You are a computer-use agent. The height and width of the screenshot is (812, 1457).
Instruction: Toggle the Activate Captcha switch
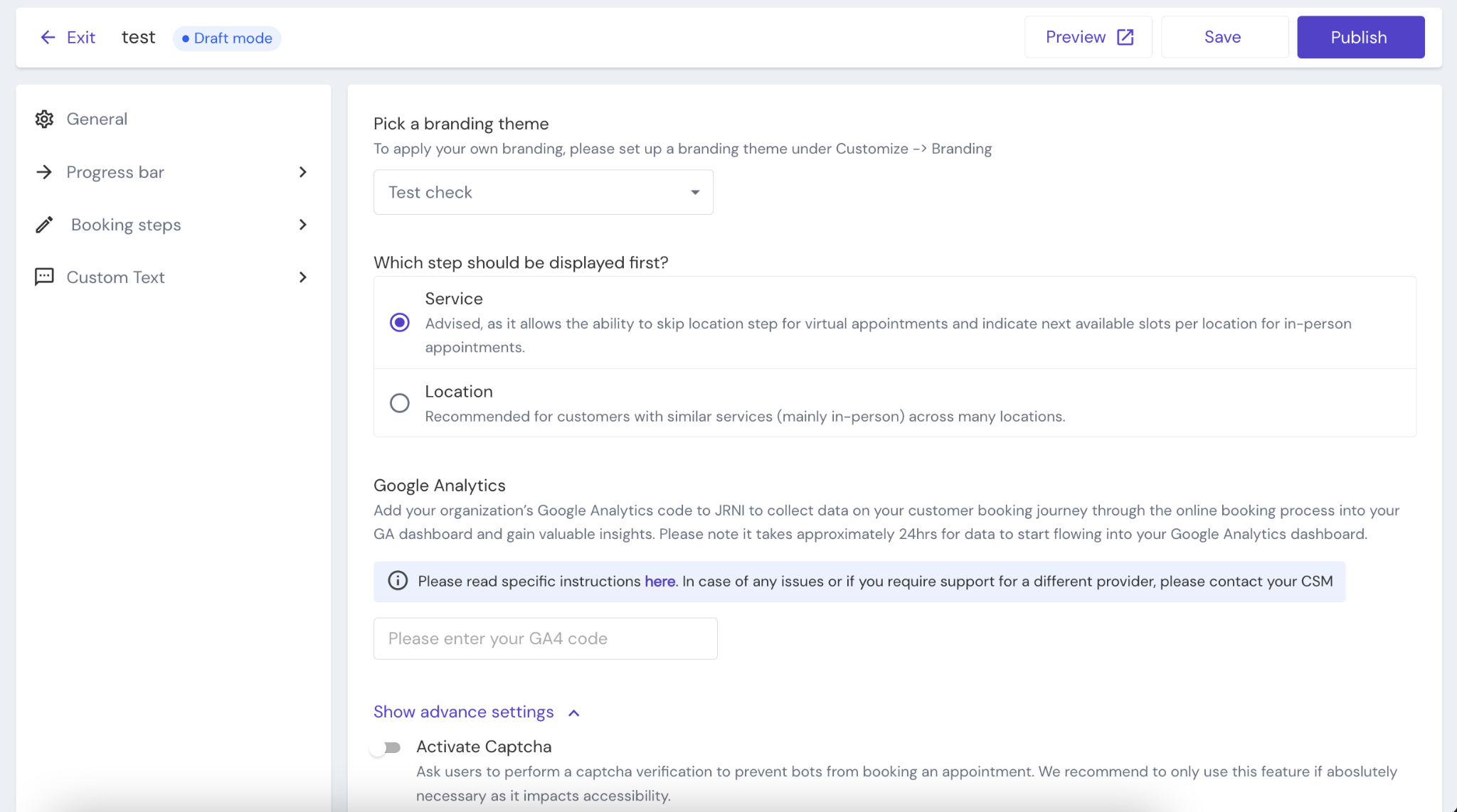coord(386,747)
